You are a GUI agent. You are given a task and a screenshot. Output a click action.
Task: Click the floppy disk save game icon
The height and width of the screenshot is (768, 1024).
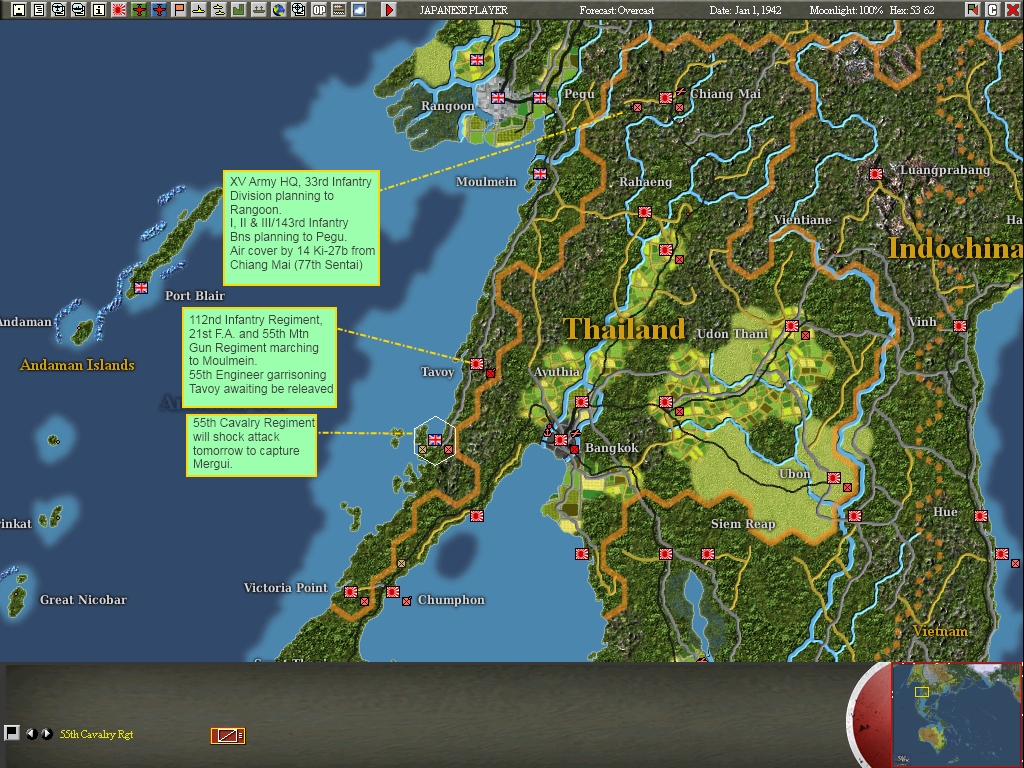click(19, 10)
